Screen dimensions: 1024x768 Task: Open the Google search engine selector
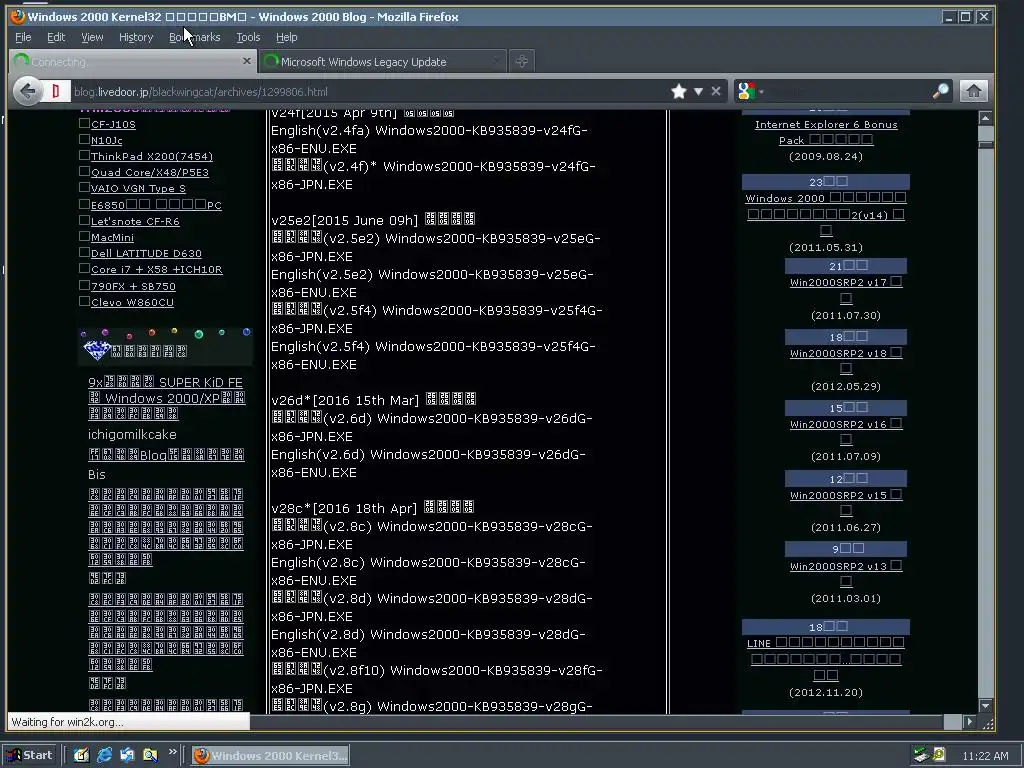pos(750,91)
